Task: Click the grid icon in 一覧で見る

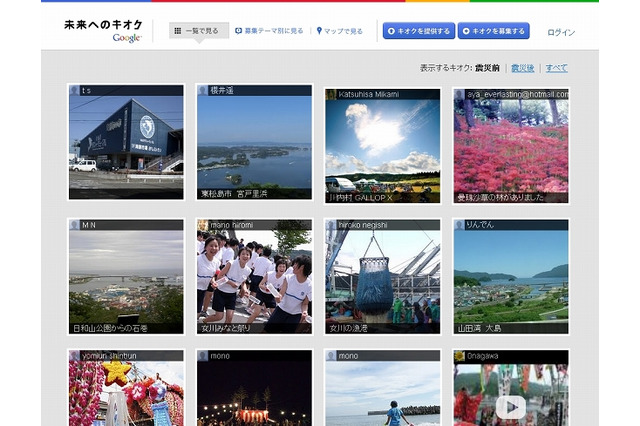Action: click(x=178, y=31)
